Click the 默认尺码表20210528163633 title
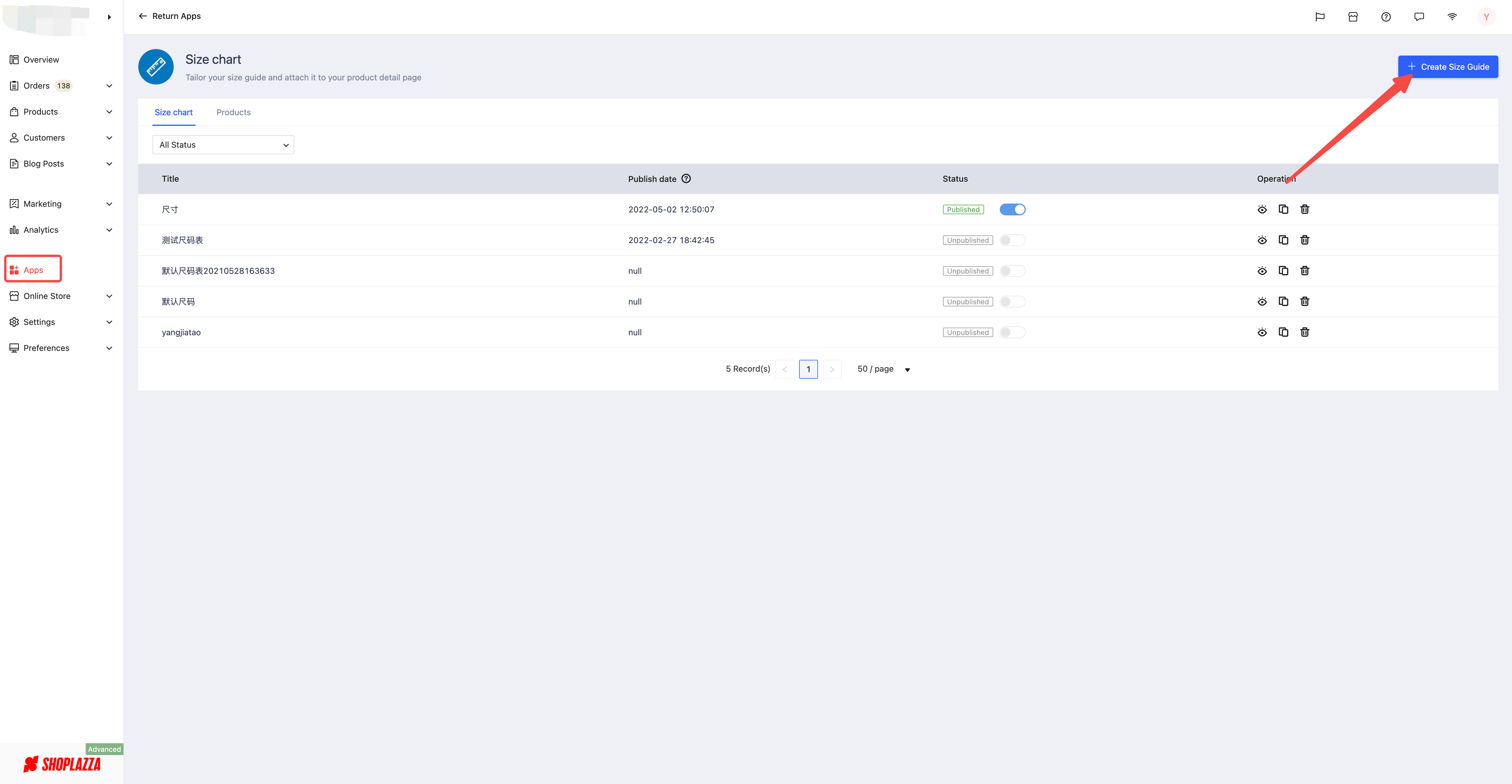Screen dimensions: 1512x784 click(x=218, y=271)
